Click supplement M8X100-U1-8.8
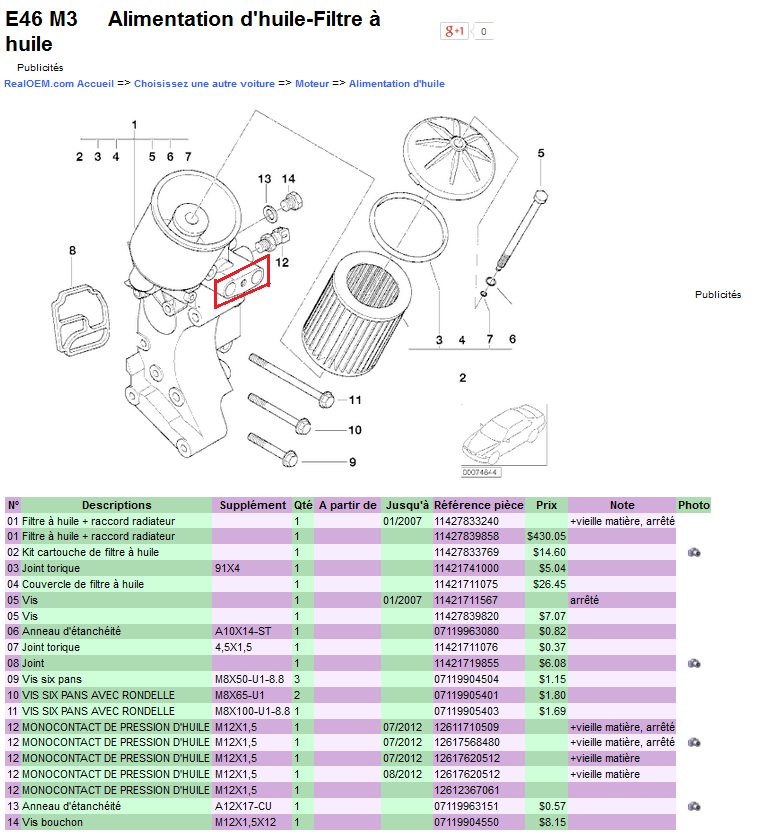Viewport: 771px width, 834px height. [x=253, y=711]
